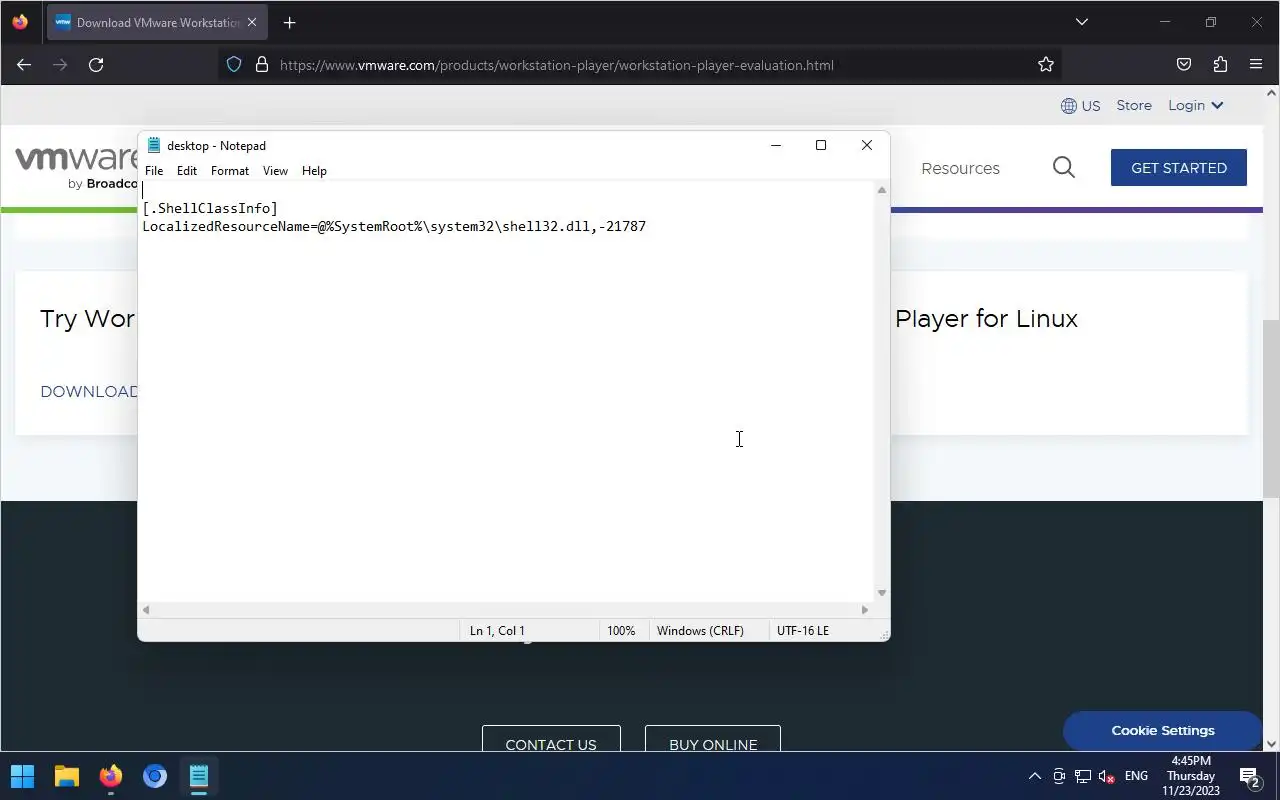Open the Firefox hamburger application menu
Viewport: 1280px width, 800px height.
tap(1257, 65)
